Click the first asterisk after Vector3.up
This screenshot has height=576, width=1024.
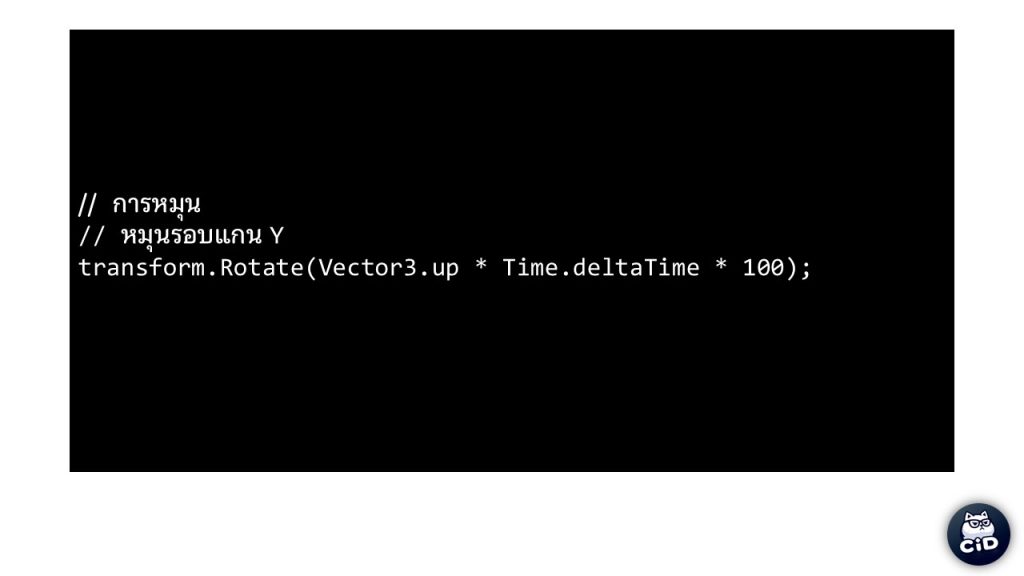point(481,266)
